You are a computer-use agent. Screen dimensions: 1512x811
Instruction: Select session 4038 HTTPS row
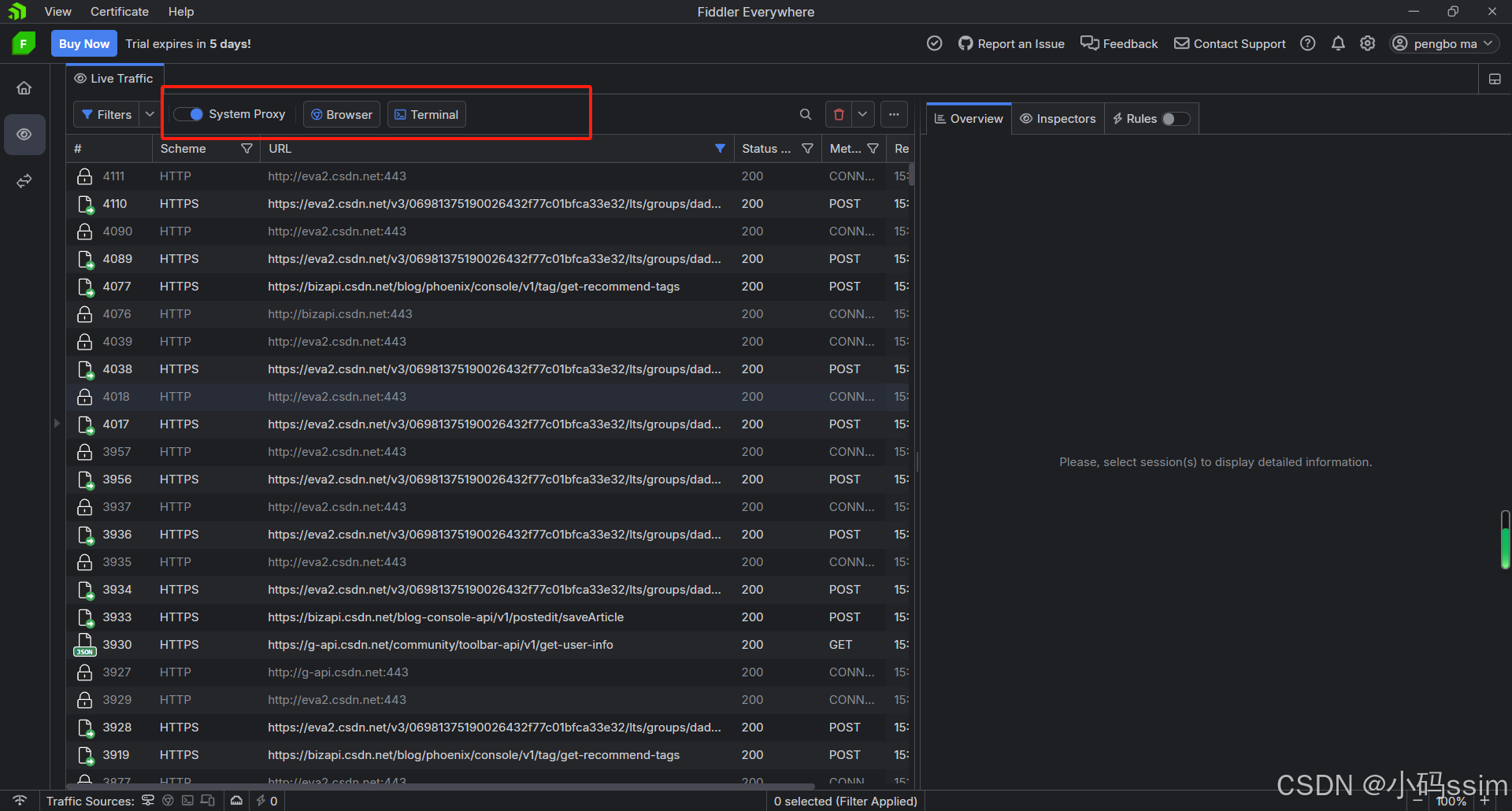pos(488,369)
